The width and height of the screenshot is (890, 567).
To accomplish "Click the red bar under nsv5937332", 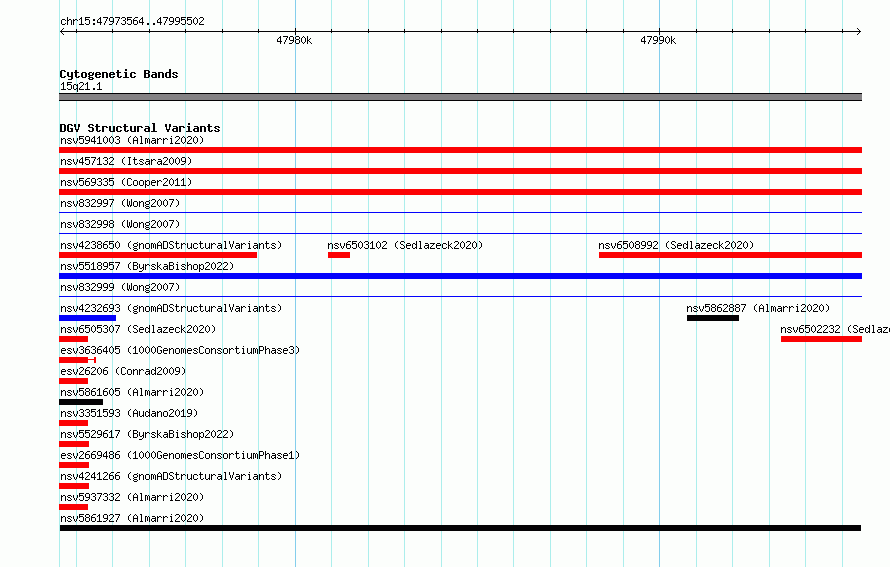I will coord(73,507).
